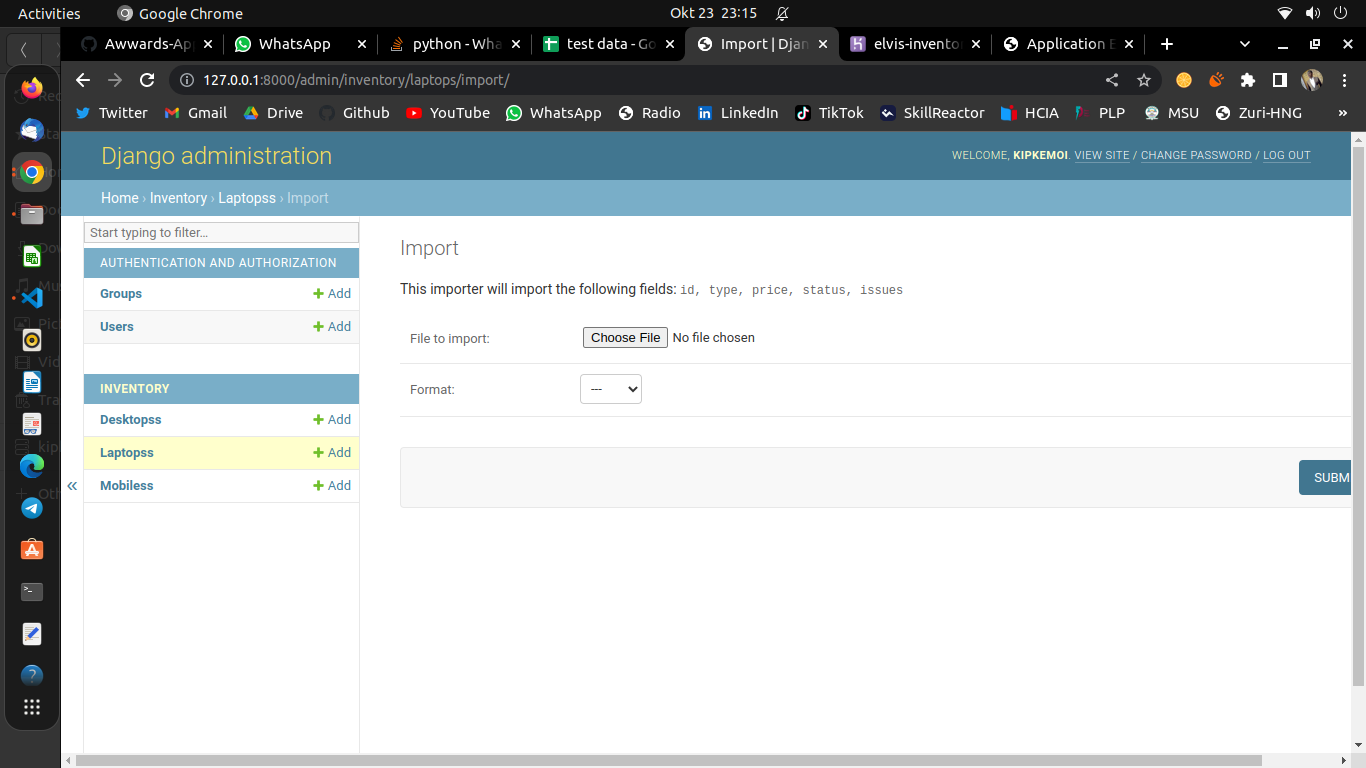Open the Chrome three-dot menu
Image resolution: width=1366 pixels, height=768 pixels.
pos(1344,80)
